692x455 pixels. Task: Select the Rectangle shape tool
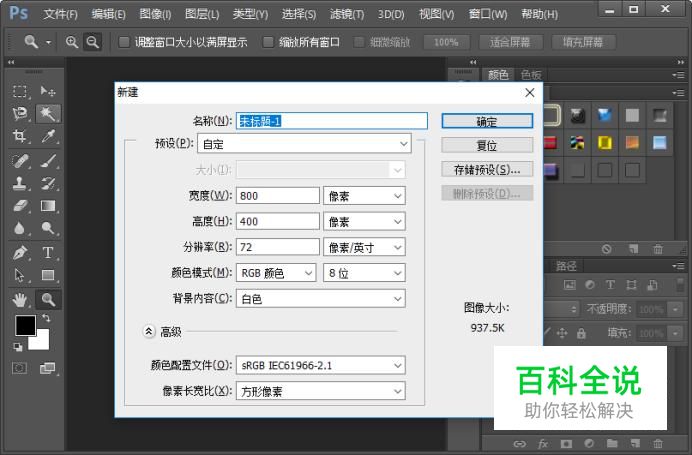48,275
